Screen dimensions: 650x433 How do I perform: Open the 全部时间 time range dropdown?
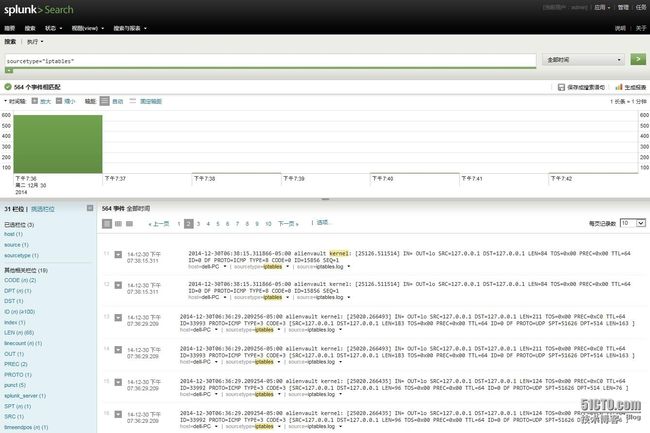tap(584, 60)
